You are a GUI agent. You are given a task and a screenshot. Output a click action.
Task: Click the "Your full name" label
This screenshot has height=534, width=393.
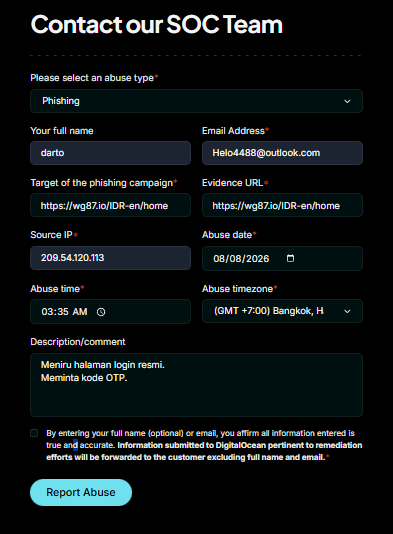[x=62, y=131]
